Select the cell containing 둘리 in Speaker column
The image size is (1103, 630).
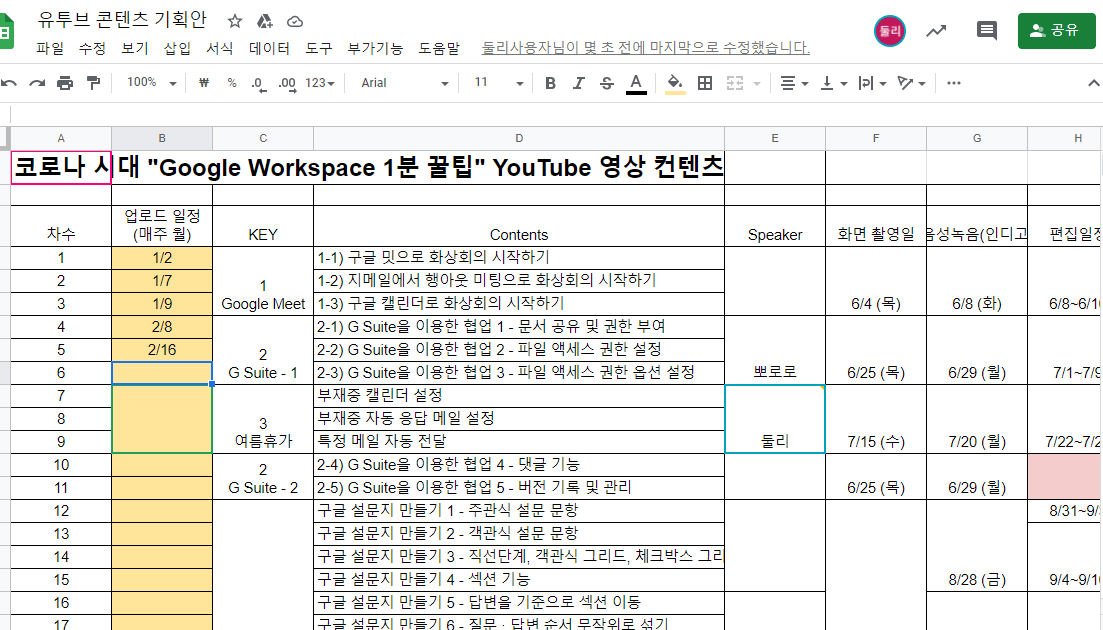tap(774, 419)
